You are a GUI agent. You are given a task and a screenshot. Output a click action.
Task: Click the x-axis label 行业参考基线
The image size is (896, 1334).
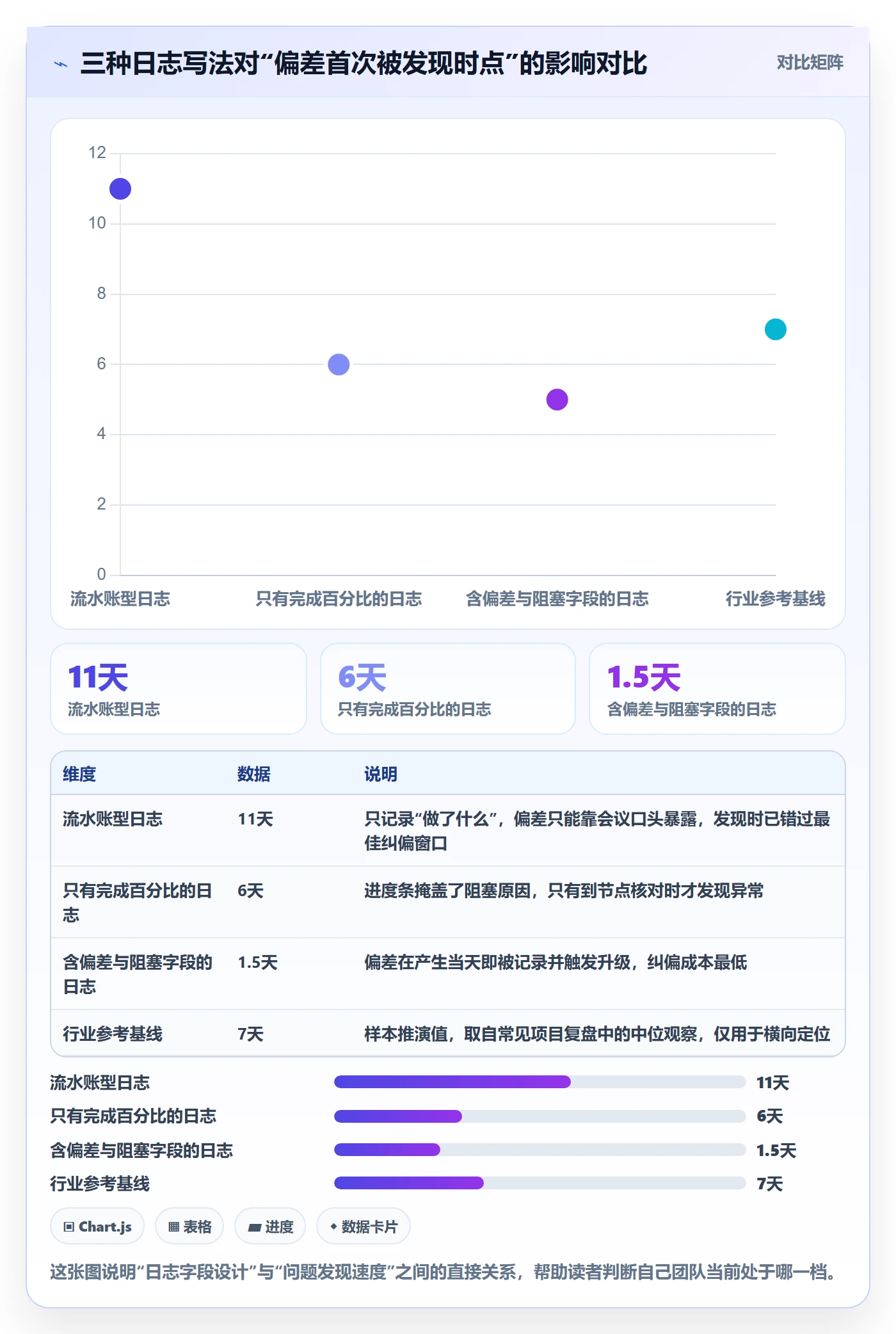pyautogui.click(x=775, y=599)
